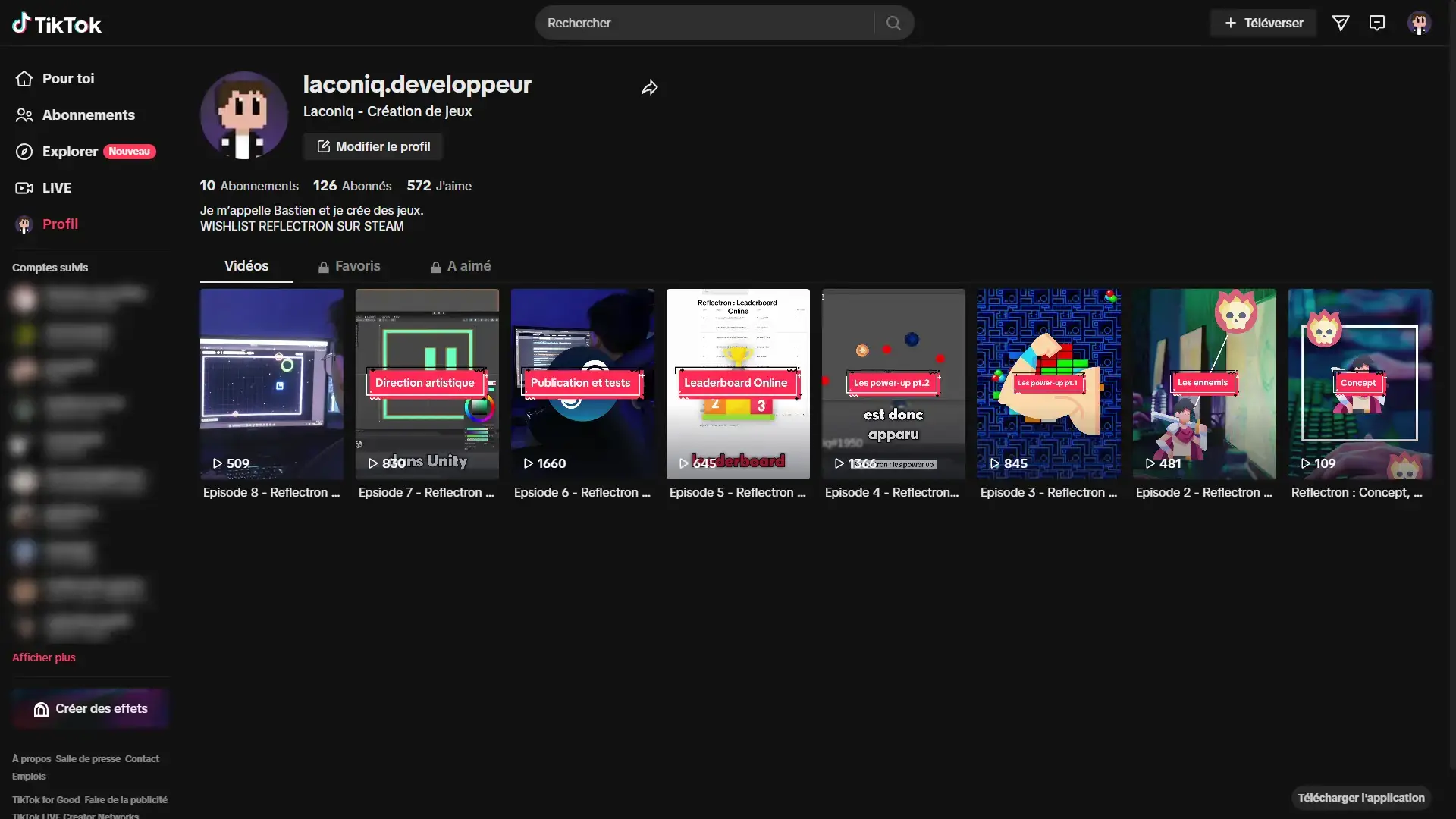Image resolution: width=1456 pixels, height=819 pixels.
Task: Click 126 Abonnés count
Action: pos(352,186)
